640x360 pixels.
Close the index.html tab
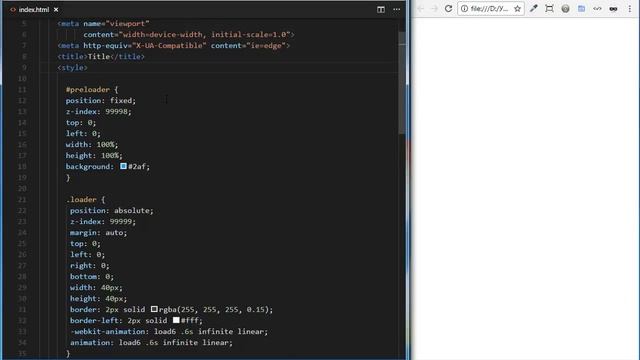tap(56, 9)
